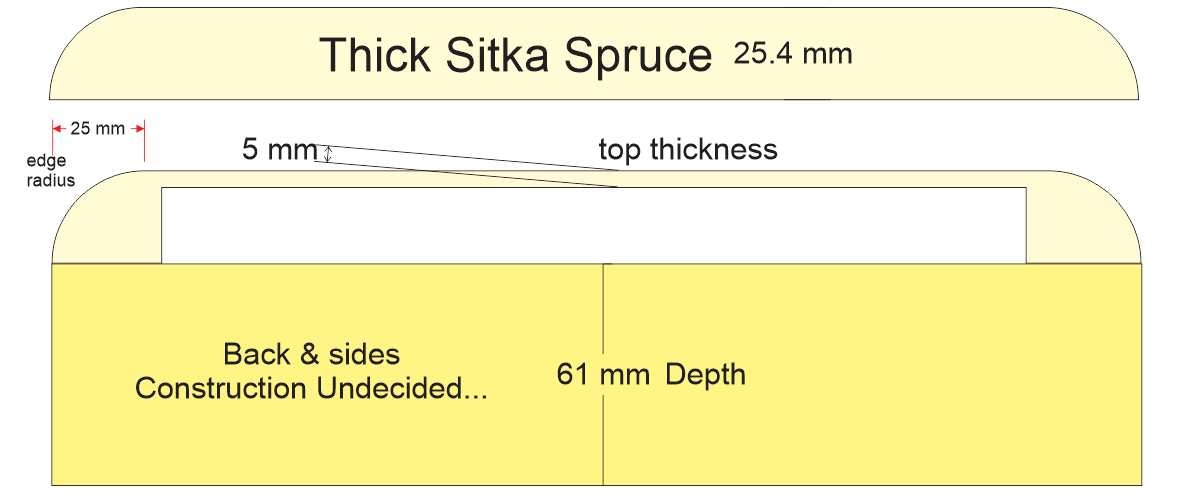
Task: Click the '5 mm' thickness label
Action: click(280, 150)
